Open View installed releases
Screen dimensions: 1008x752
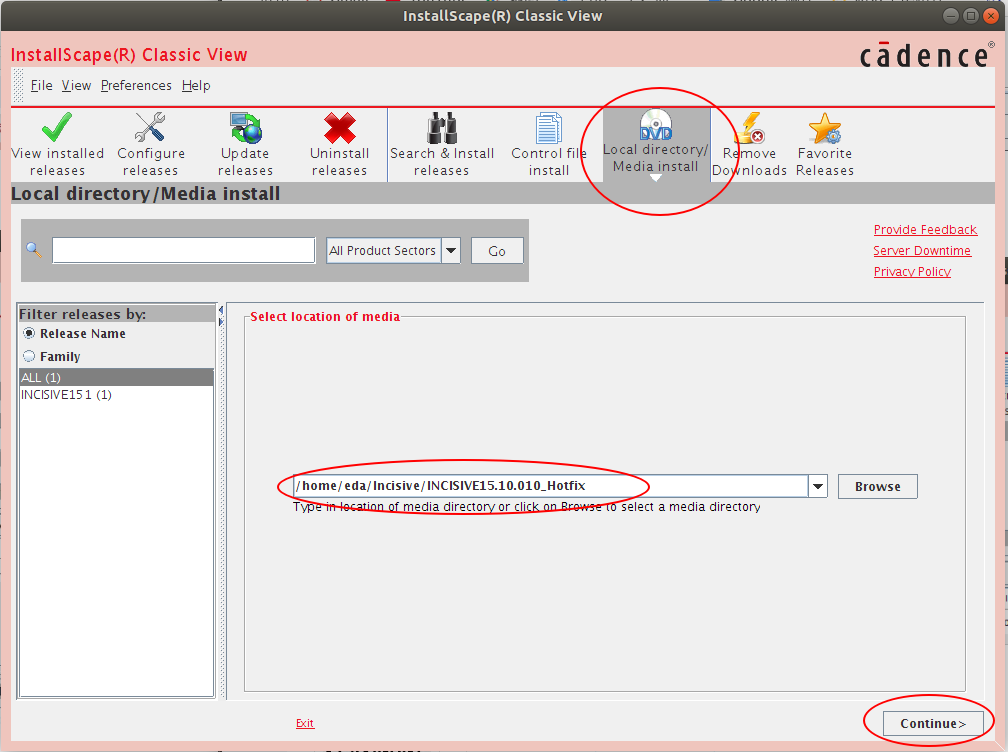[57, 145]
